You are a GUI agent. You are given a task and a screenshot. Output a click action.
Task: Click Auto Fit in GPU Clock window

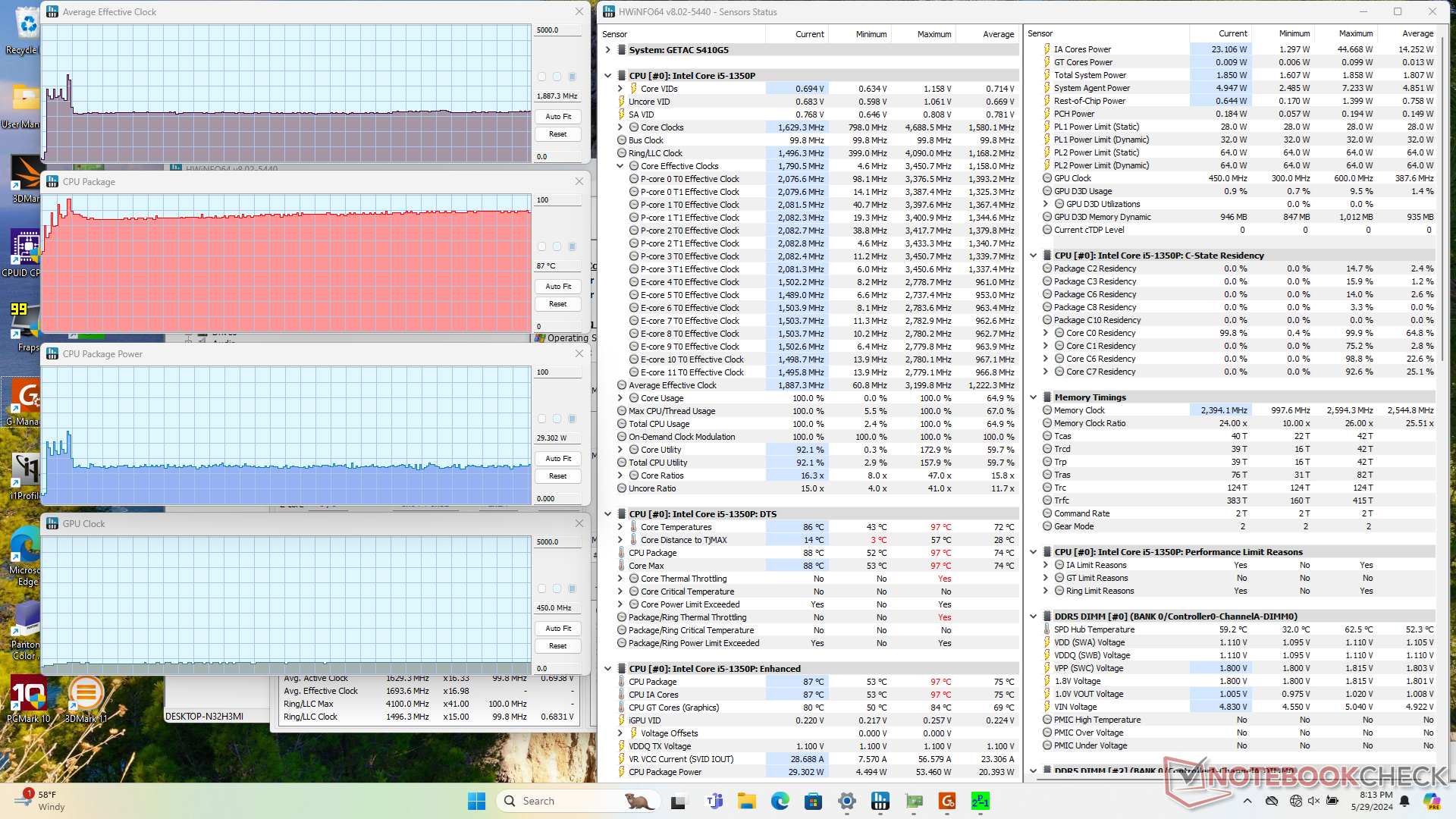click(558, 629)
